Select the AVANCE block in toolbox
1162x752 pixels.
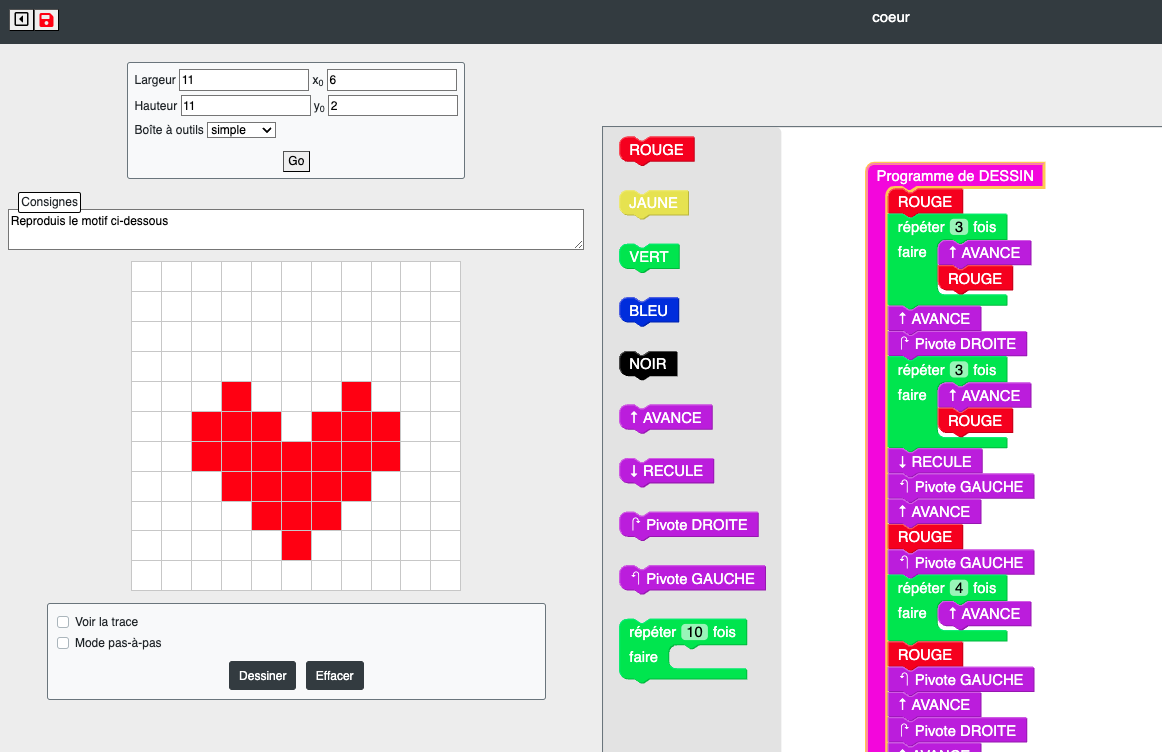pos(665,418)
